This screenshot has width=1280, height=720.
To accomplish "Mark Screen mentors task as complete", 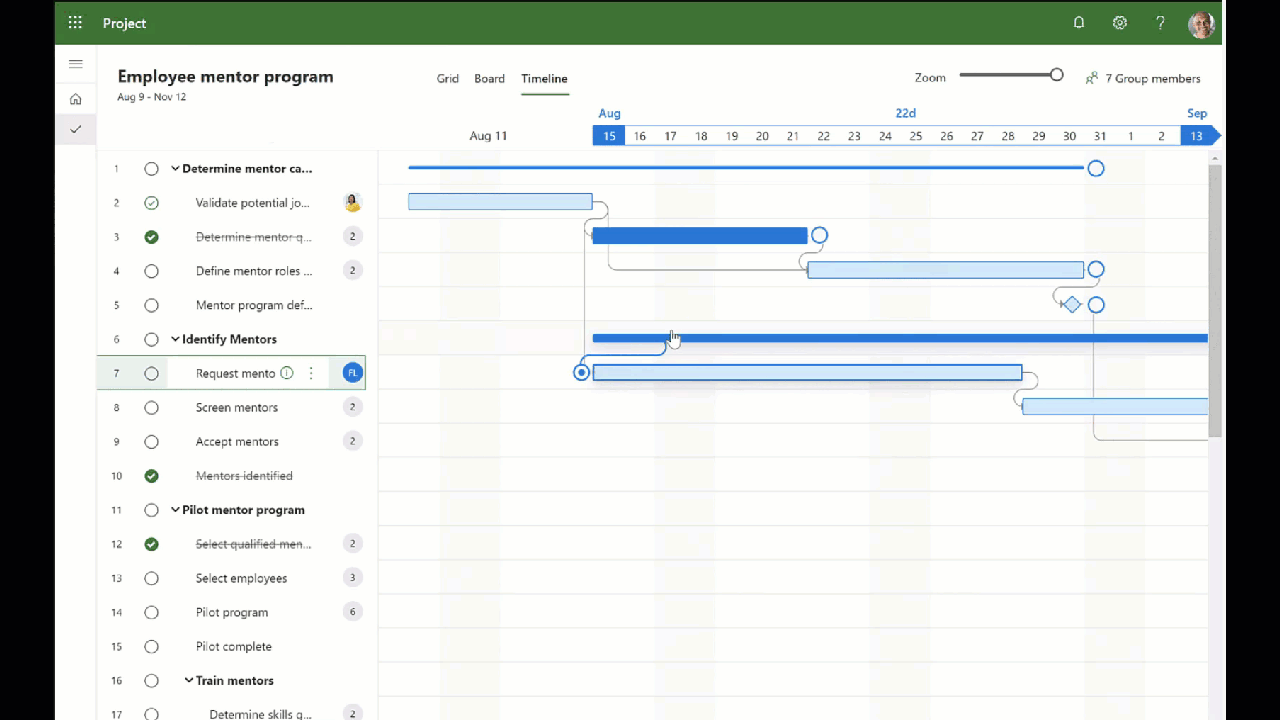I will (x=151, y=407).
